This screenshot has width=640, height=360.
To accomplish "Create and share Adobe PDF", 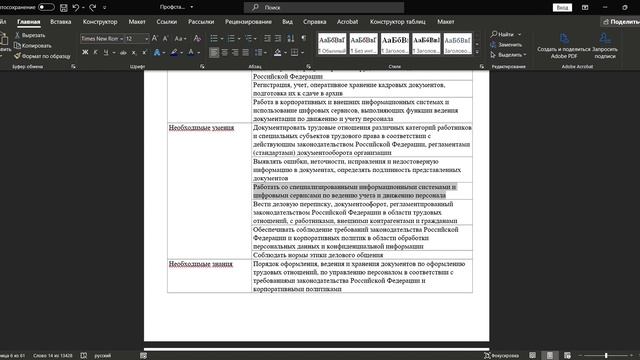I will 564,46.
